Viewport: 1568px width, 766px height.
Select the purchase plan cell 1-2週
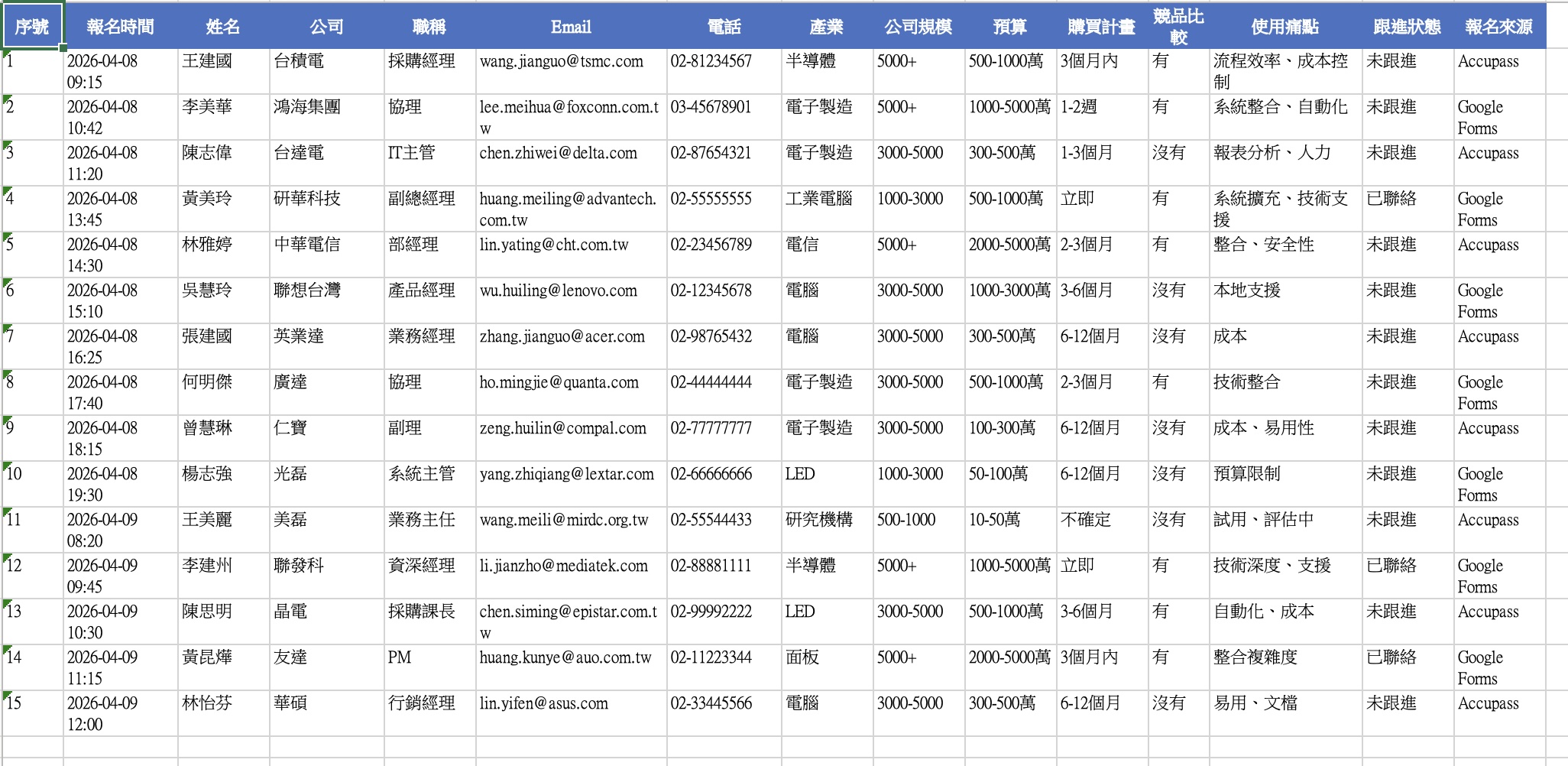[x=1102, y=118]
